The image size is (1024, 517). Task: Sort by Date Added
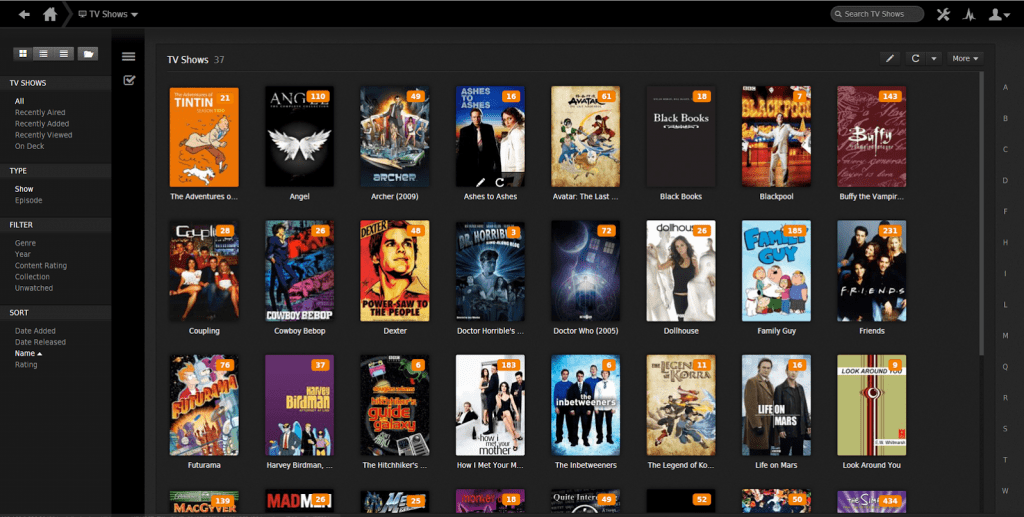35,331
